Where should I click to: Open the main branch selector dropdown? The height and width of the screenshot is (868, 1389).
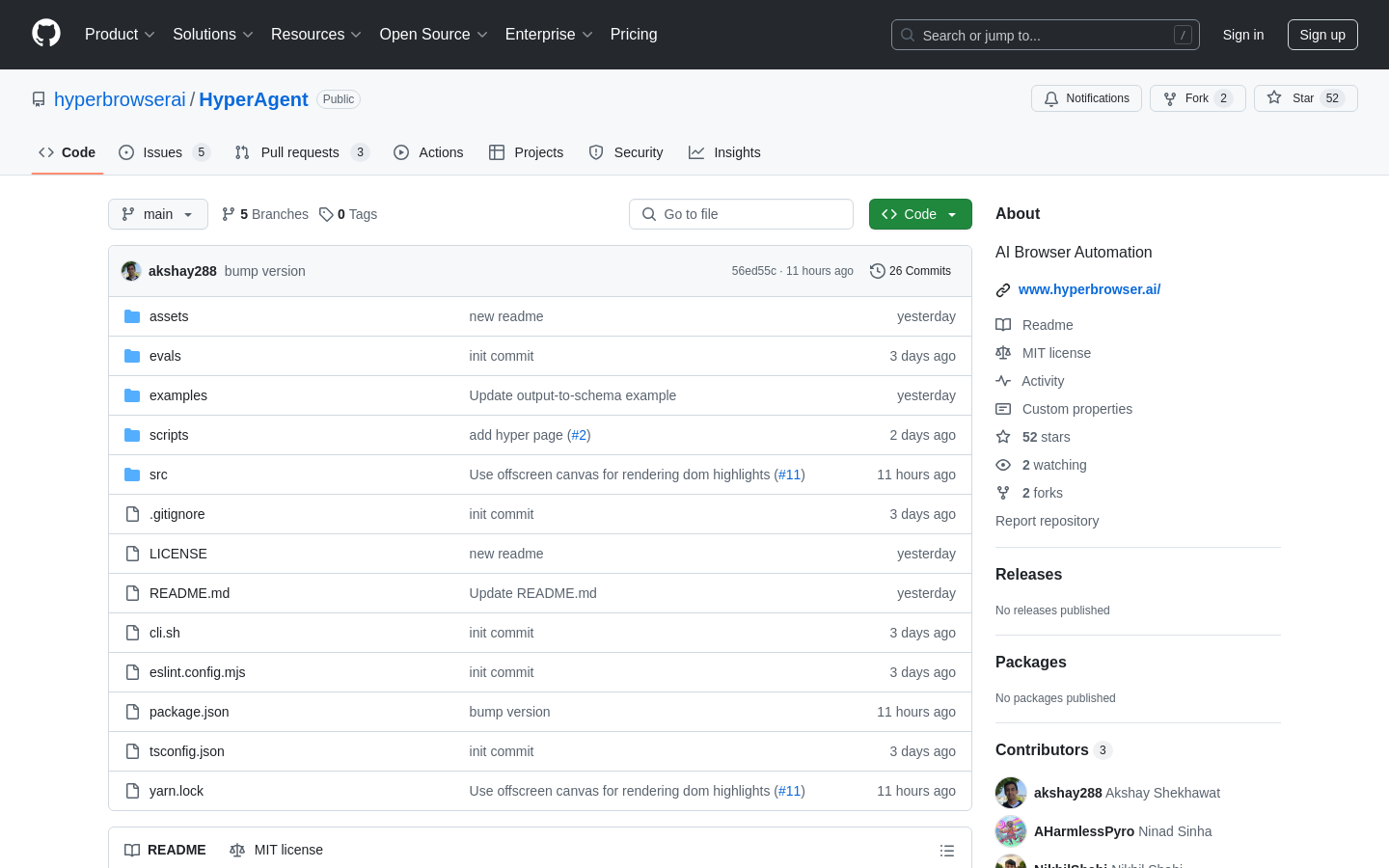tap(158, 214)
